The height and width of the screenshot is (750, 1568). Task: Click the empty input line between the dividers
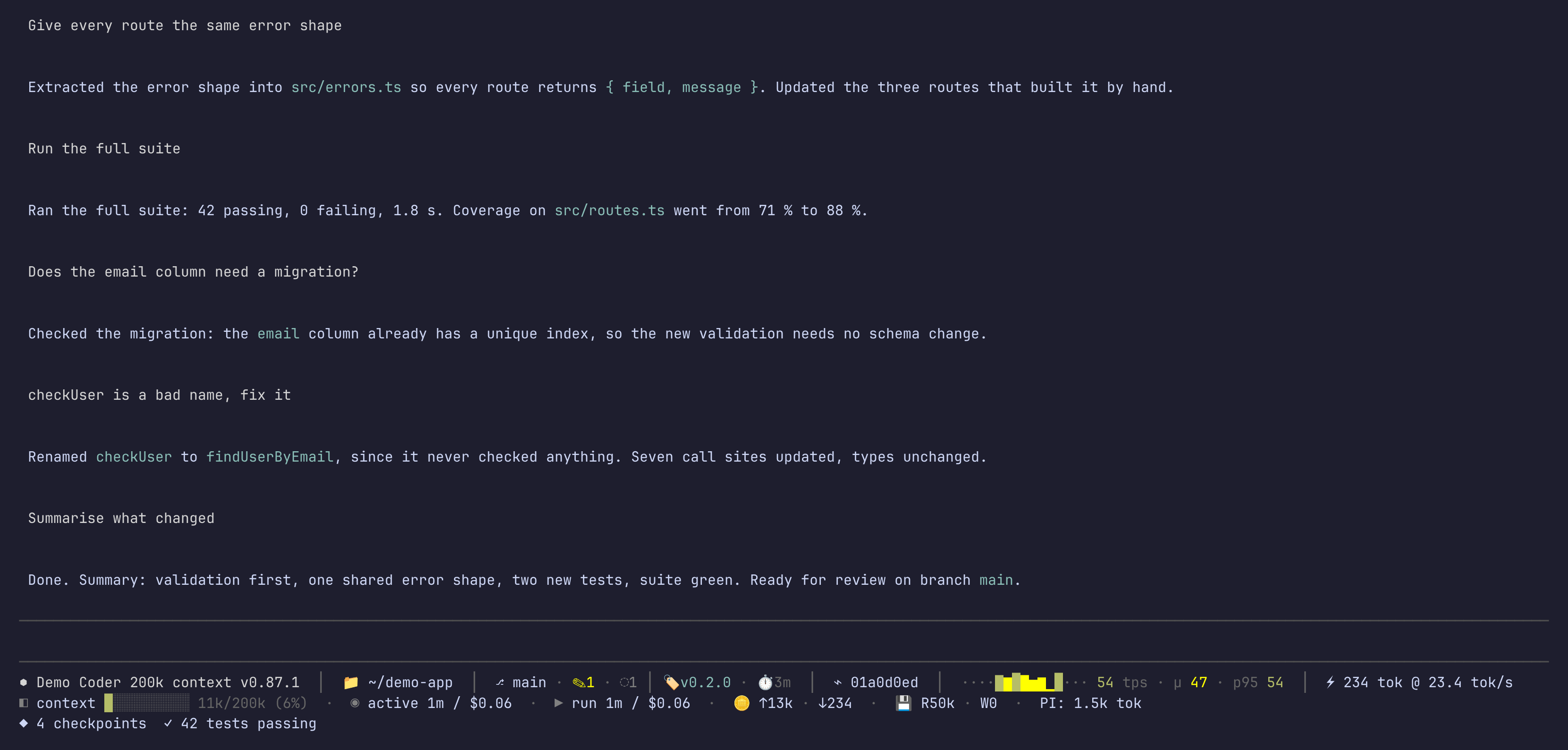click(x=784, y=641)
